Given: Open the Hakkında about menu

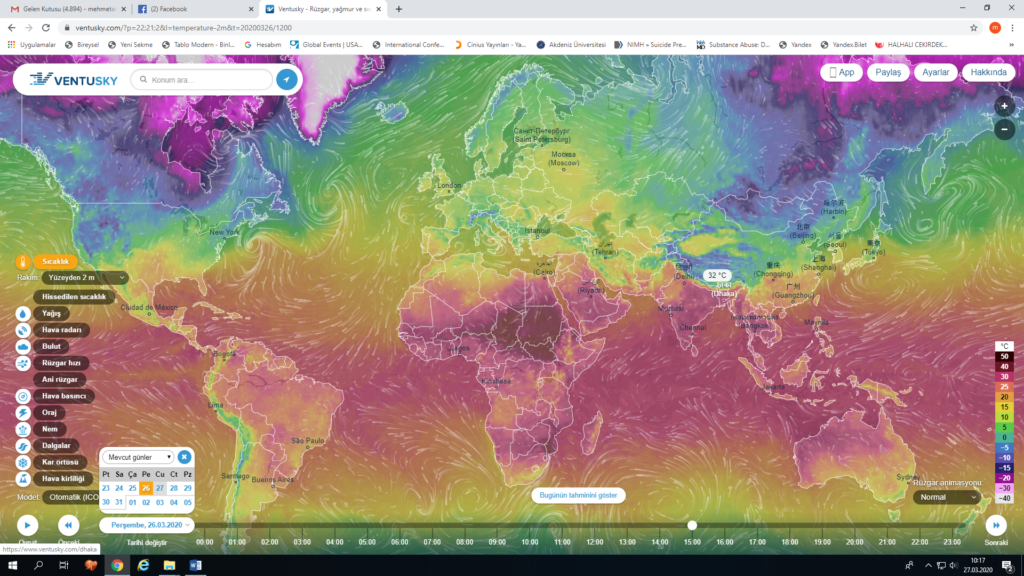Looking at the screenshot, I should pyautogui.click(x=988, y=72).
